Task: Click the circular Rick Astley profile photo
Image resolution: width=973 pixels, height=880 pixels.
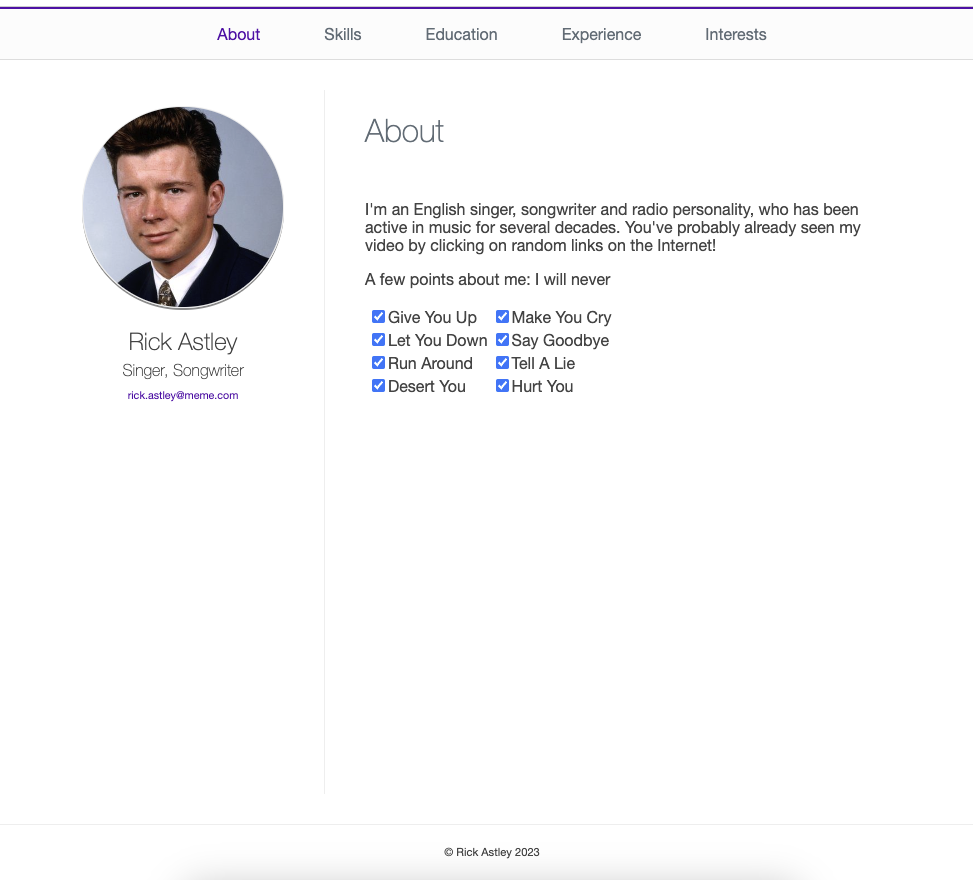Action: point(183,207)
